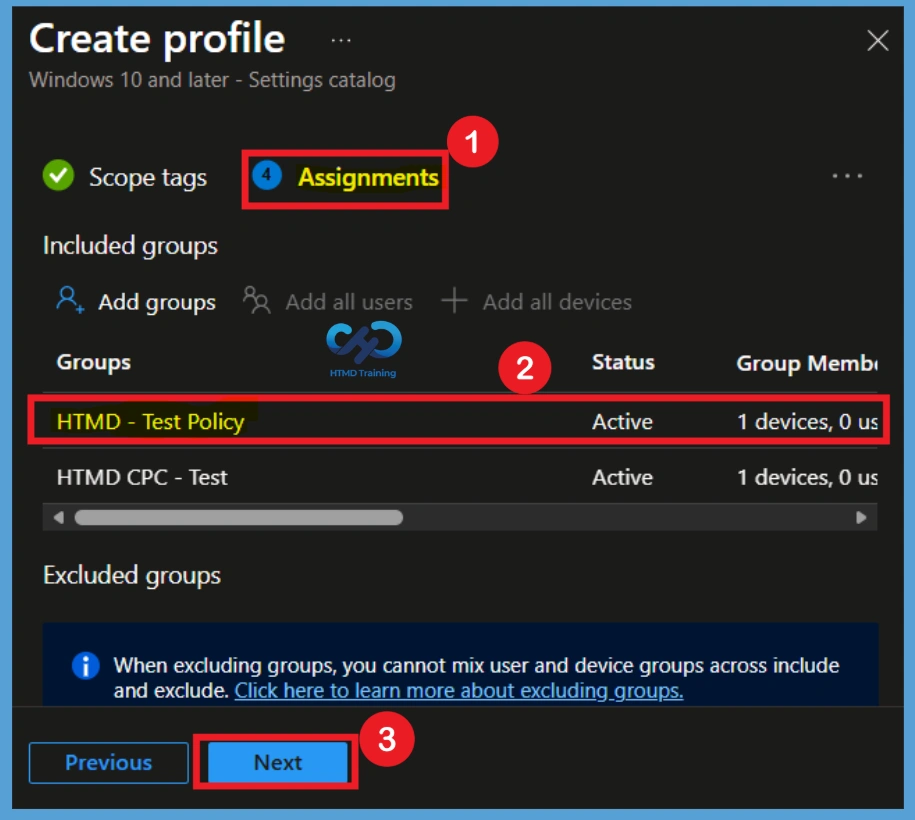This screenshot has width=915, height=820.
Task: Click the Previous button
Action: pyautogui.click(x=109, y=762)
